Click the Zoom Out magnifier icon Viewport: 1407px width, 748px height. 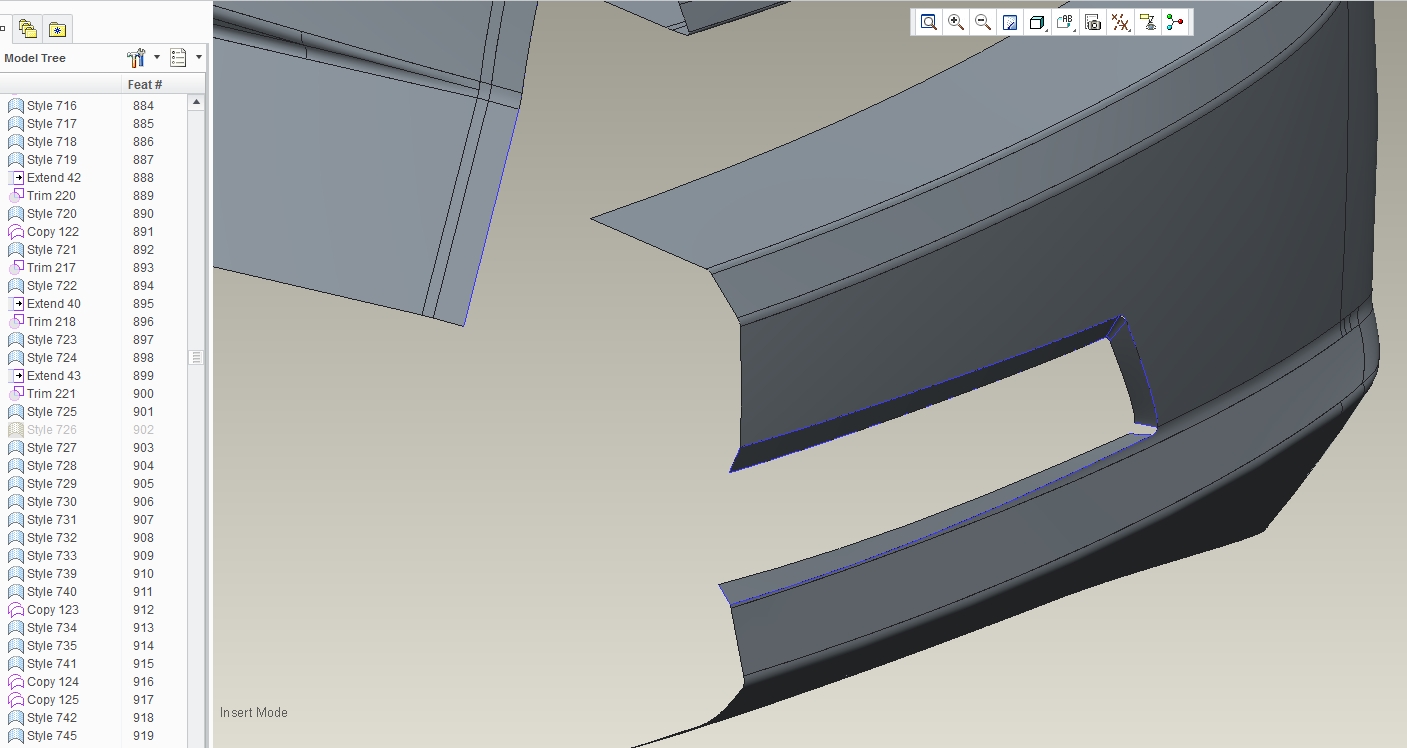coord(983,22)
